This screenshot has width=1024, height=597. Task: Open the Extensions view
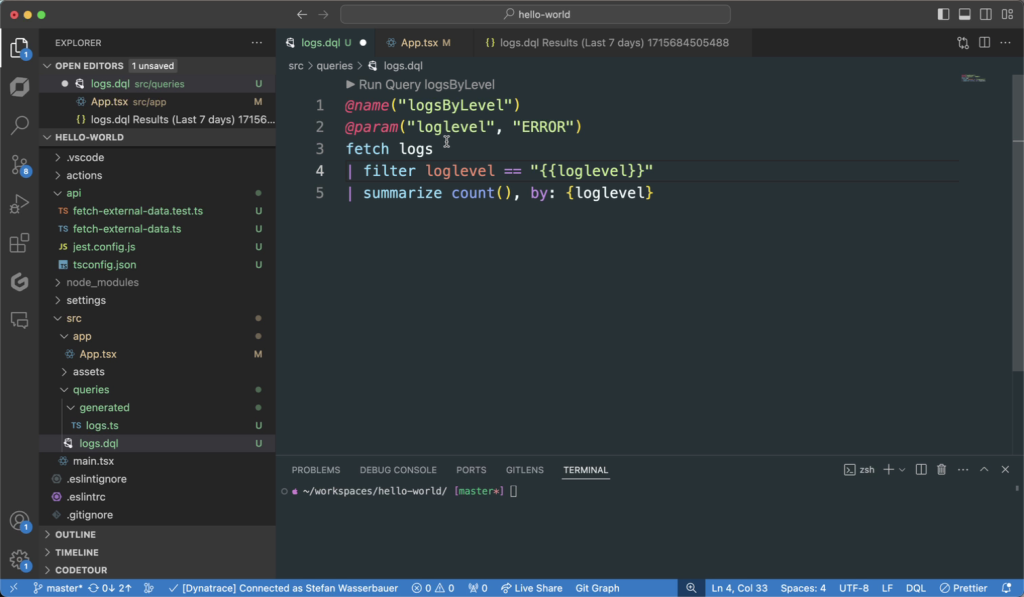[20, 242]
